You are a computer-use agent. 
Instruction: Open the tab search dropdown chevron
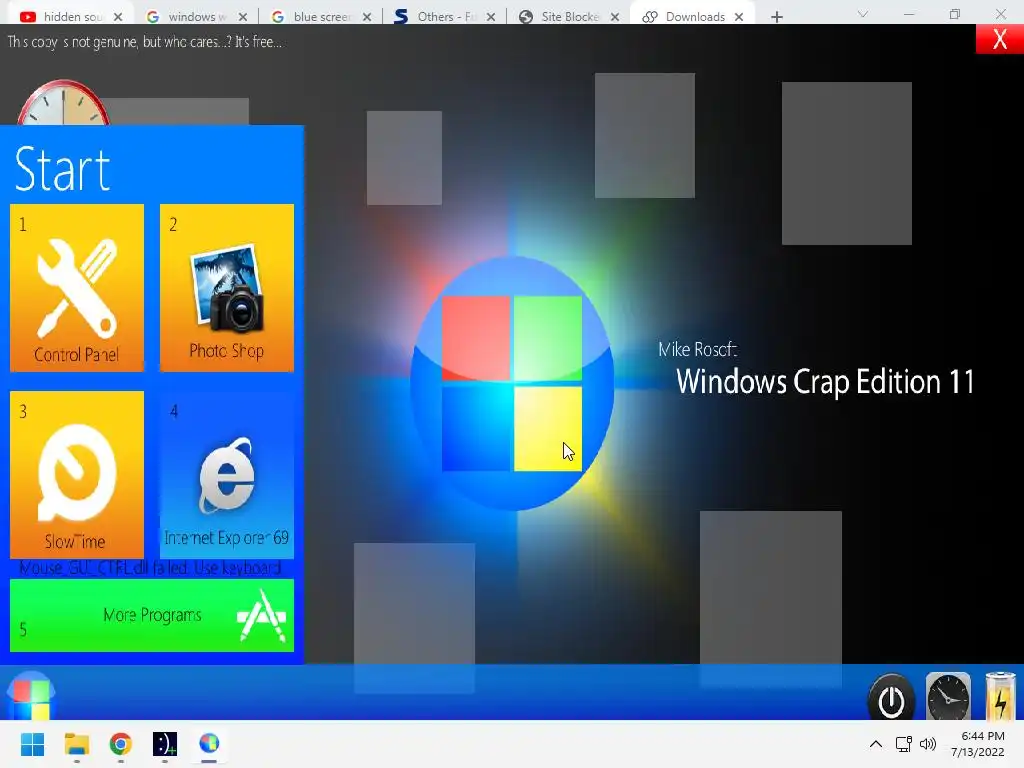pyautogui.click(x=863, y=14)
